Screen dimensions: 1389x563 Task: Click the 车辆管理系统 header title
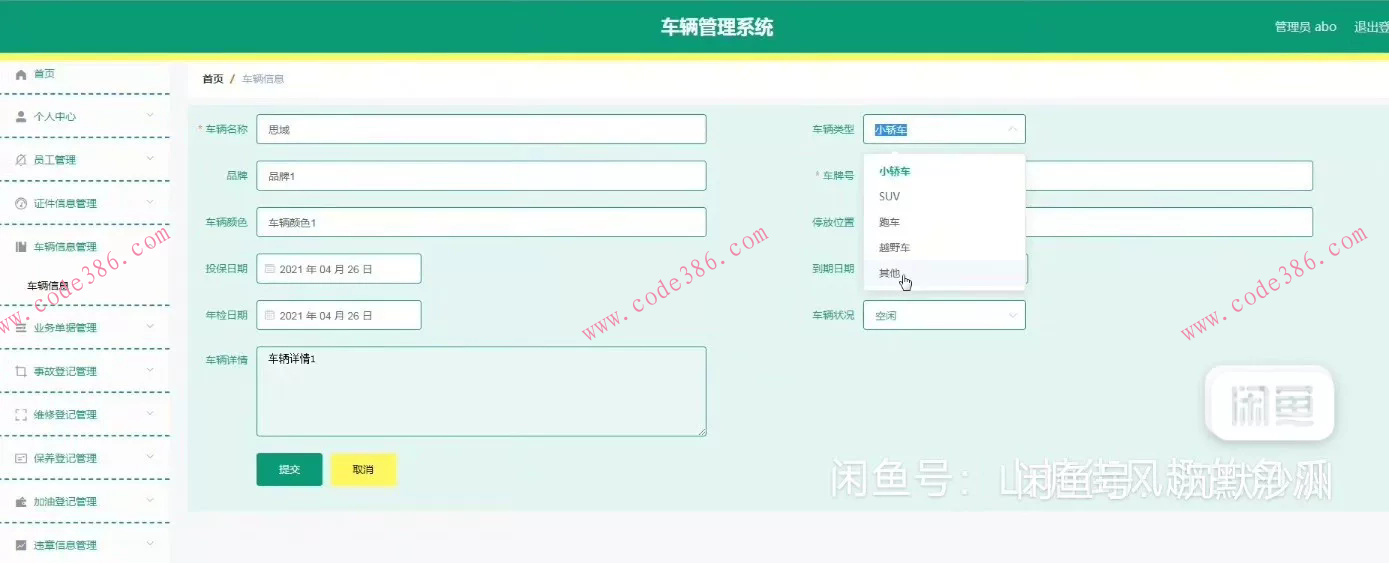click(x=717, y=28)
